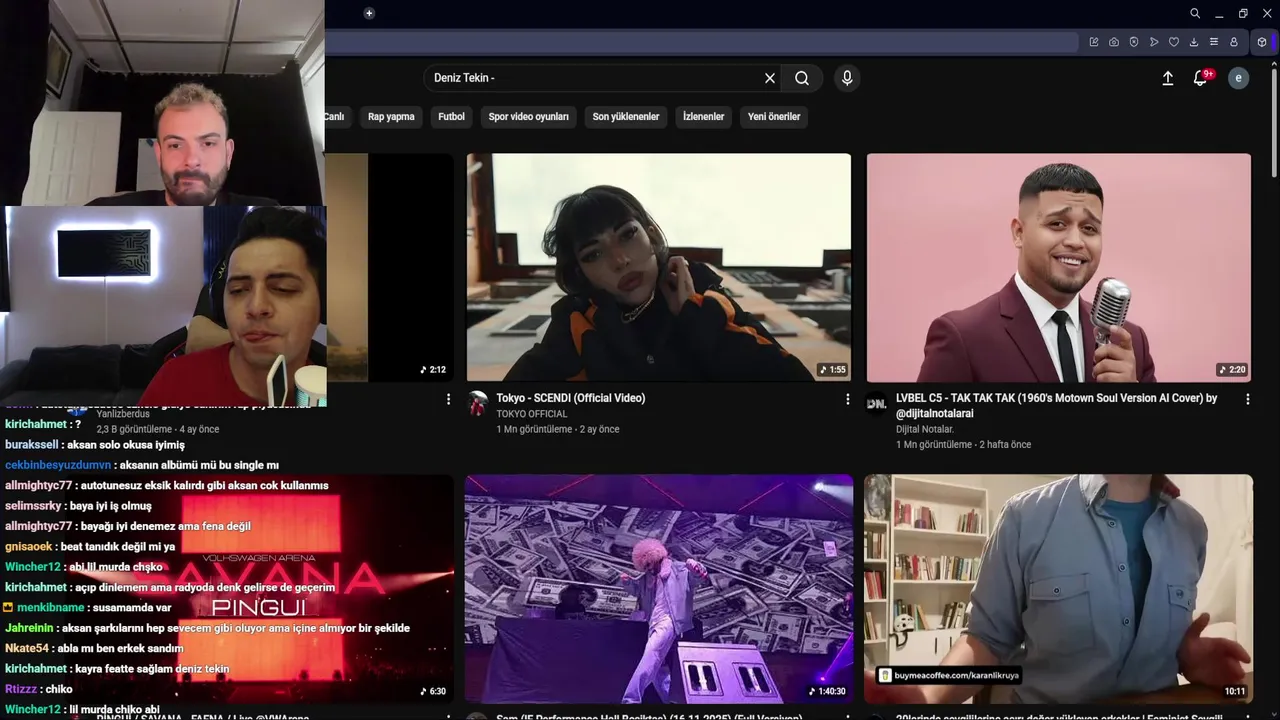Screen dimensions: 1280x720
Task: Click chat username gnisaoek
Action: (28, 547)
